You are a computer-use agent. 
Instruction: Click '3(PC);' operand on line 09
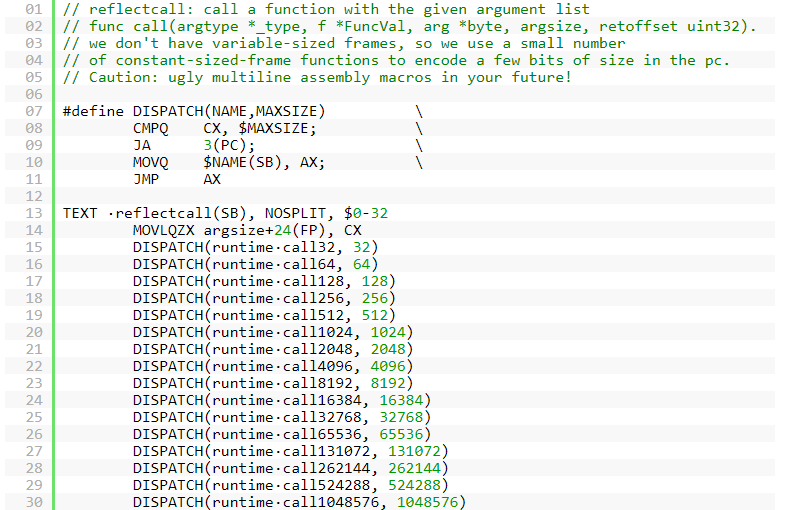point(229,145)
